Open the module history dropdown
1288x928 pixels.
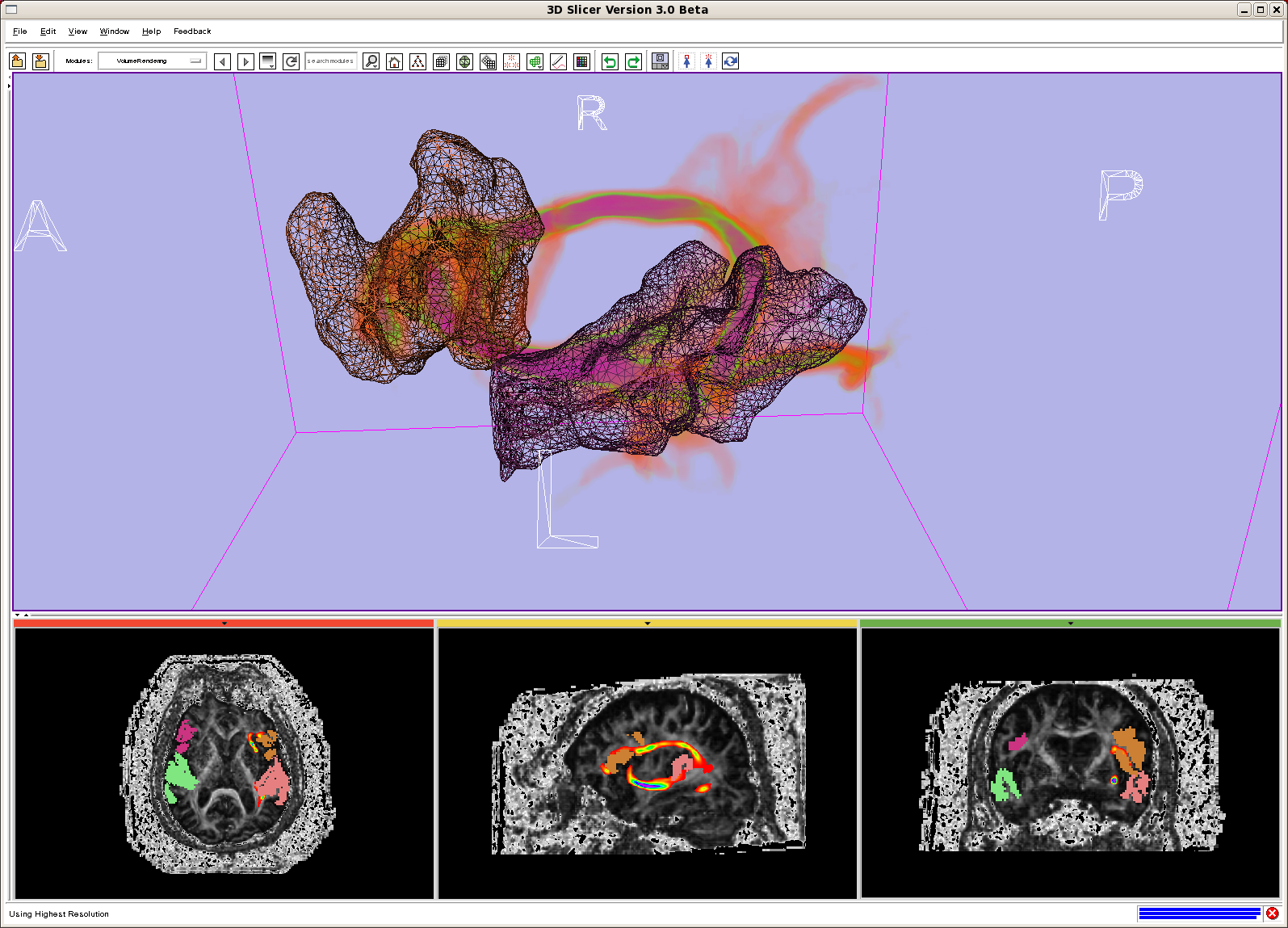(x=268, y=61)
